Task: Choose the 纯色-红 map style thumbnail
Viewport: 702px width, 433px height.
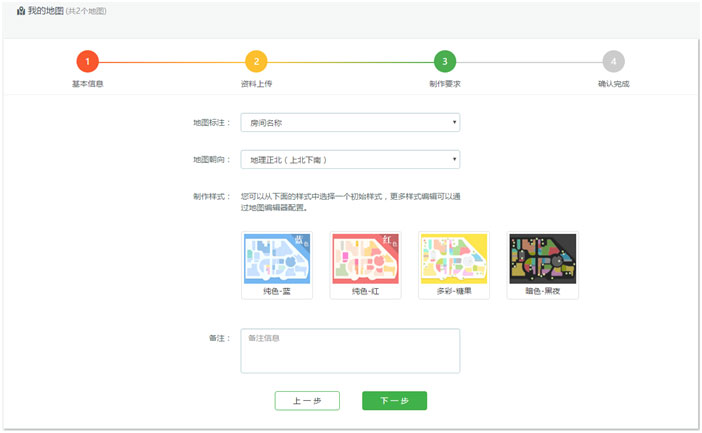Action: pos(365,265)
